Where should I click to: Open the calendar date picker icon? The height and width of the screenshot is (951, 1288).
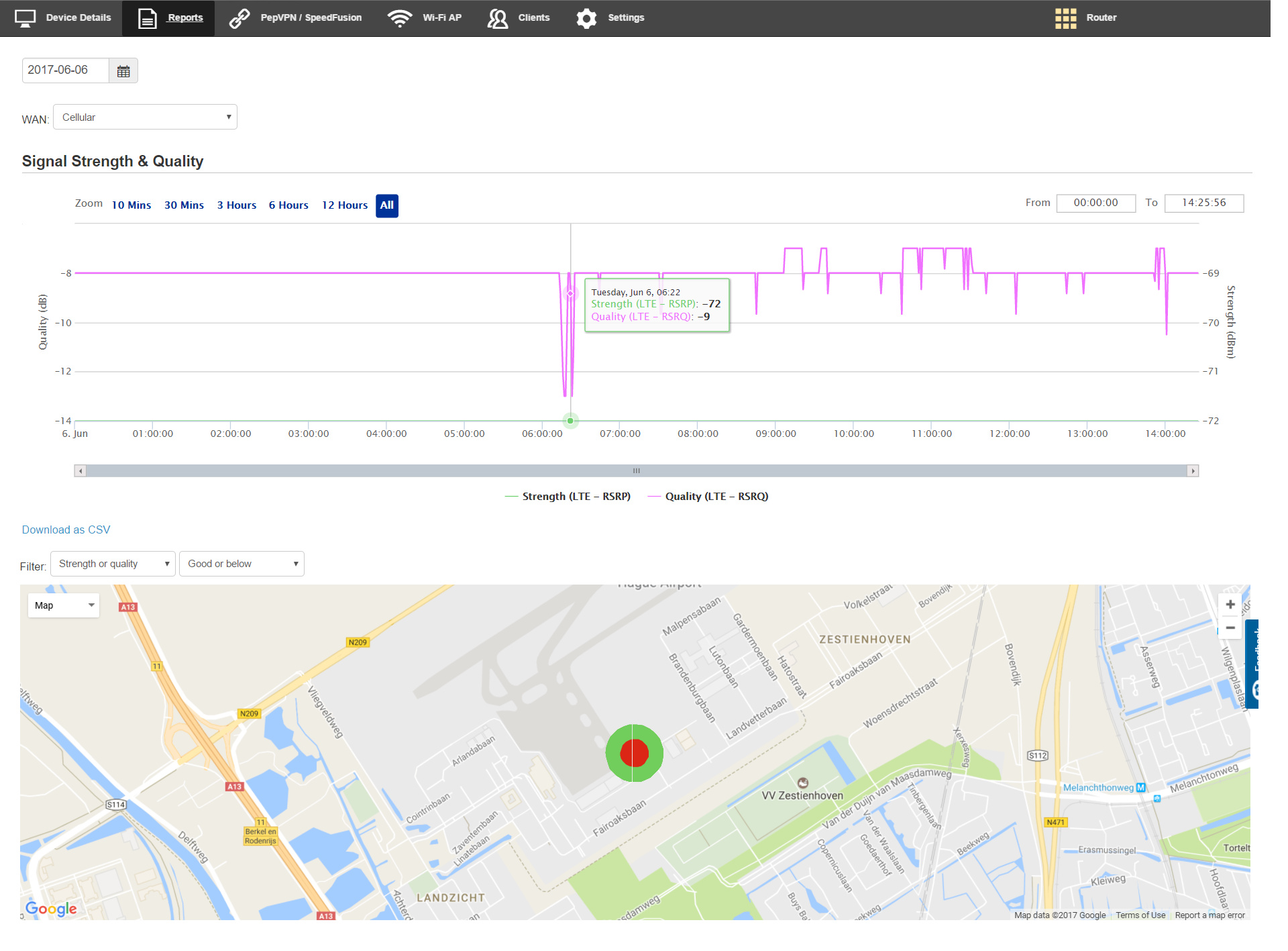point(123,70)
